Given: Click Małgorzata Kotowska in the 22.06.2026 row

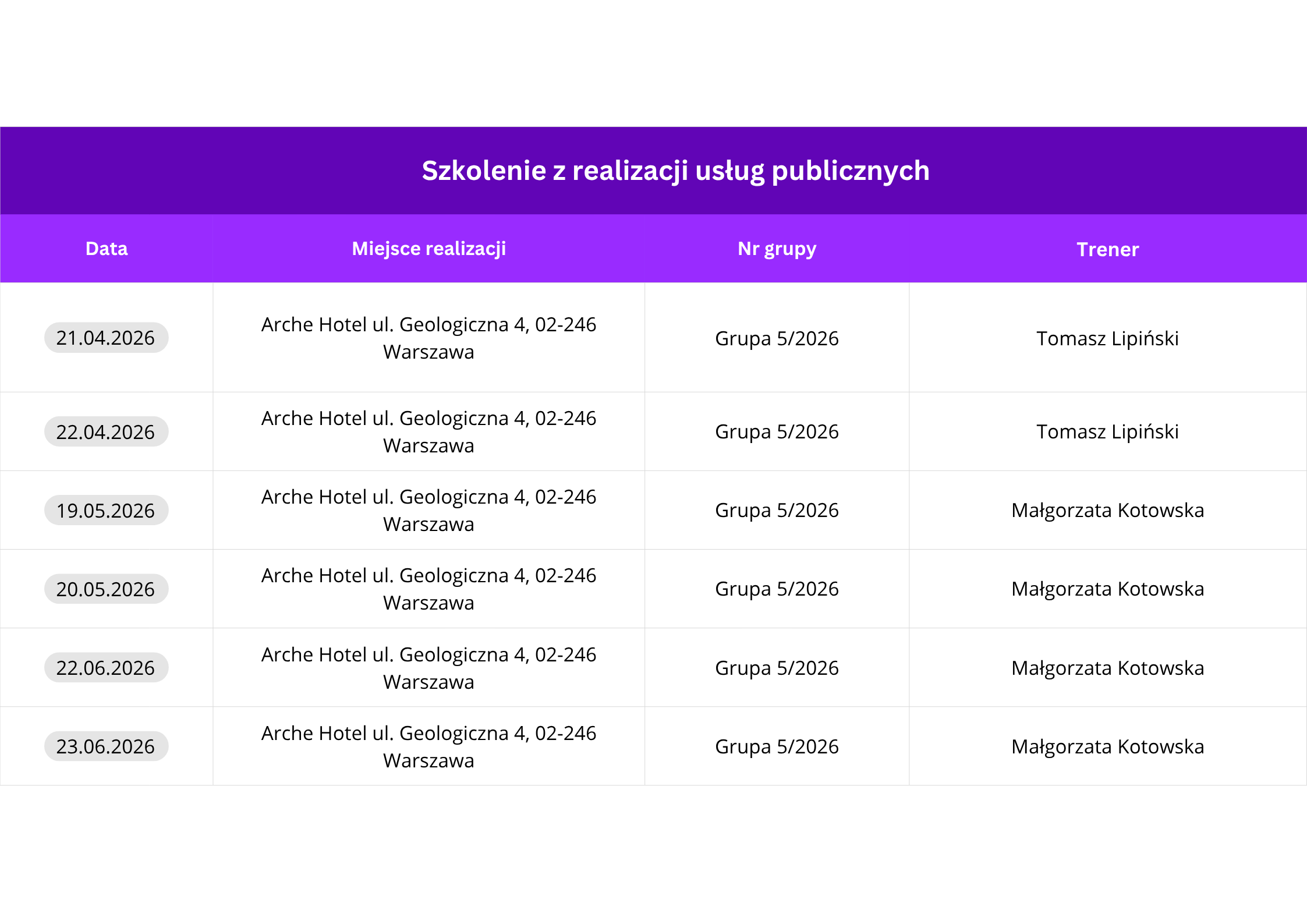Looking at the screenshot, I should pos(1107,668).
